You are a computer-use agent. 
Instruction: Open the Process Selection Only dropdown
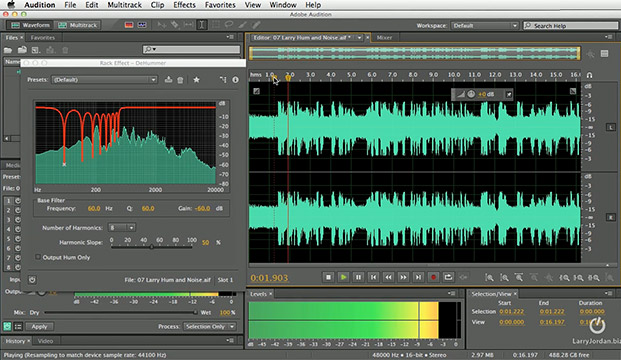tap(210, 326)
